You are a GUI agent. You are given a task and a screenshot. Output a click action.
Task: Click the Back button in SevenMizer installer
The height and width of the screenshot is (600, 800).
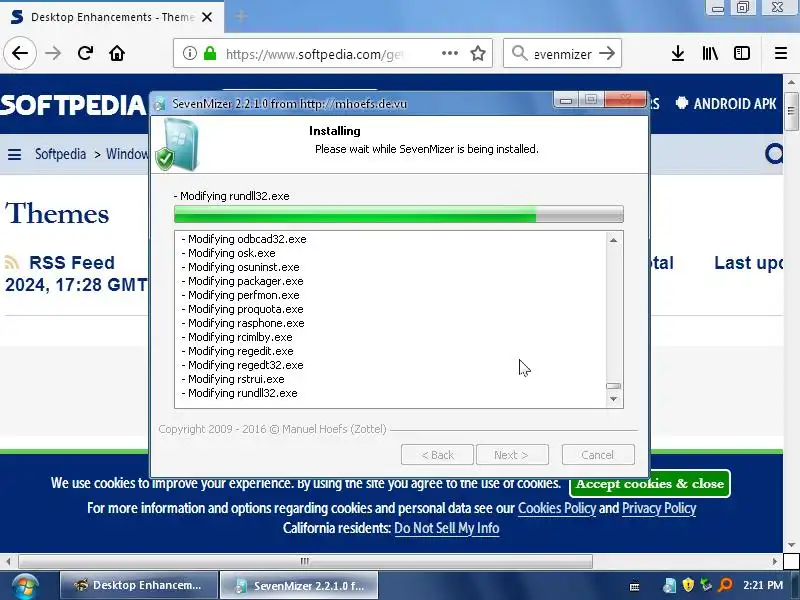coord(437,455)
